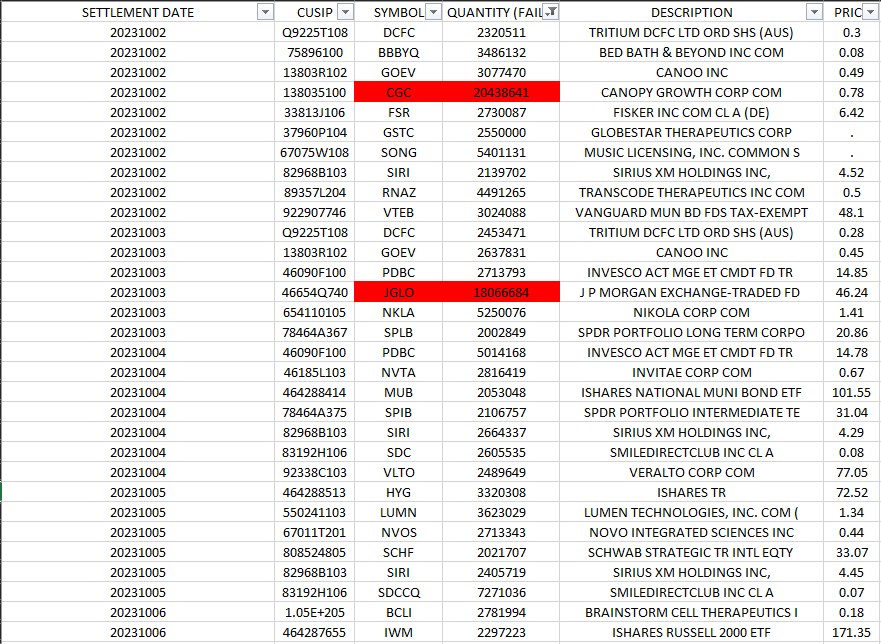
Task: Select the price cell 20.86
Action: (852, 332)
